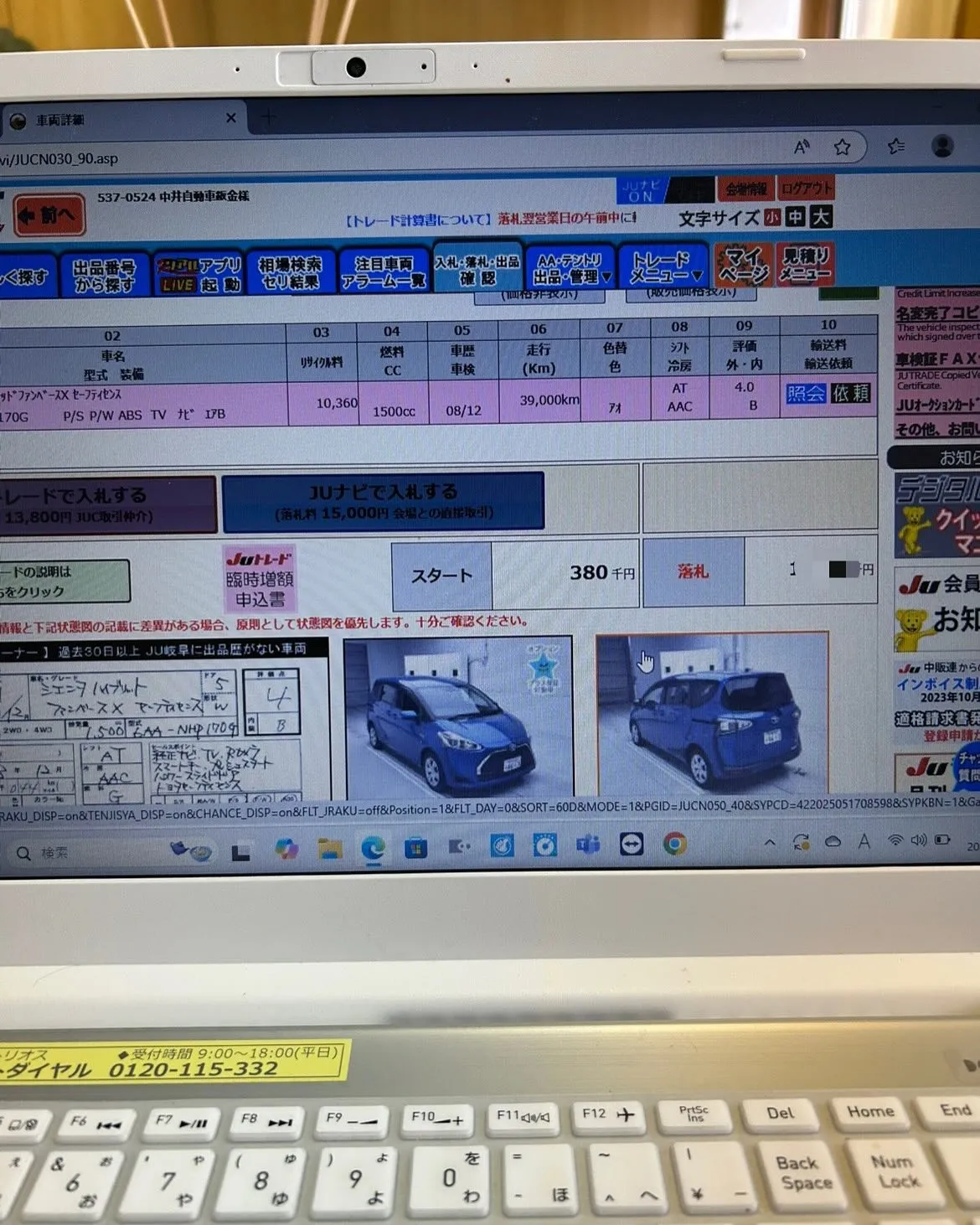Click ログアウト button
Screen dimensions: 980x1225
(806, 188)
